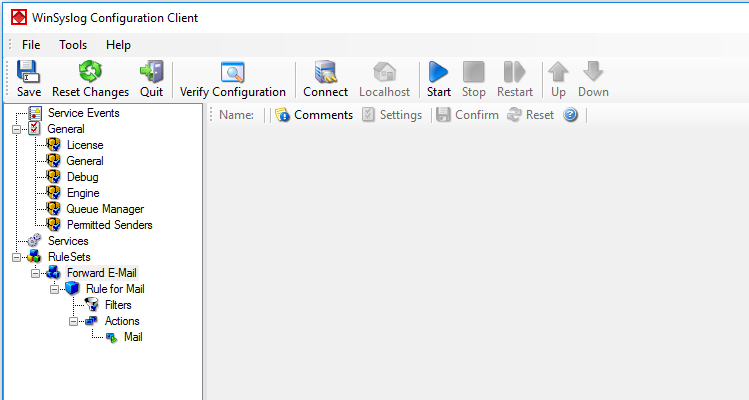This screenshot has width=749, height=400.
Task: Open the blue help question icon
Action: (x=570, y=115)
